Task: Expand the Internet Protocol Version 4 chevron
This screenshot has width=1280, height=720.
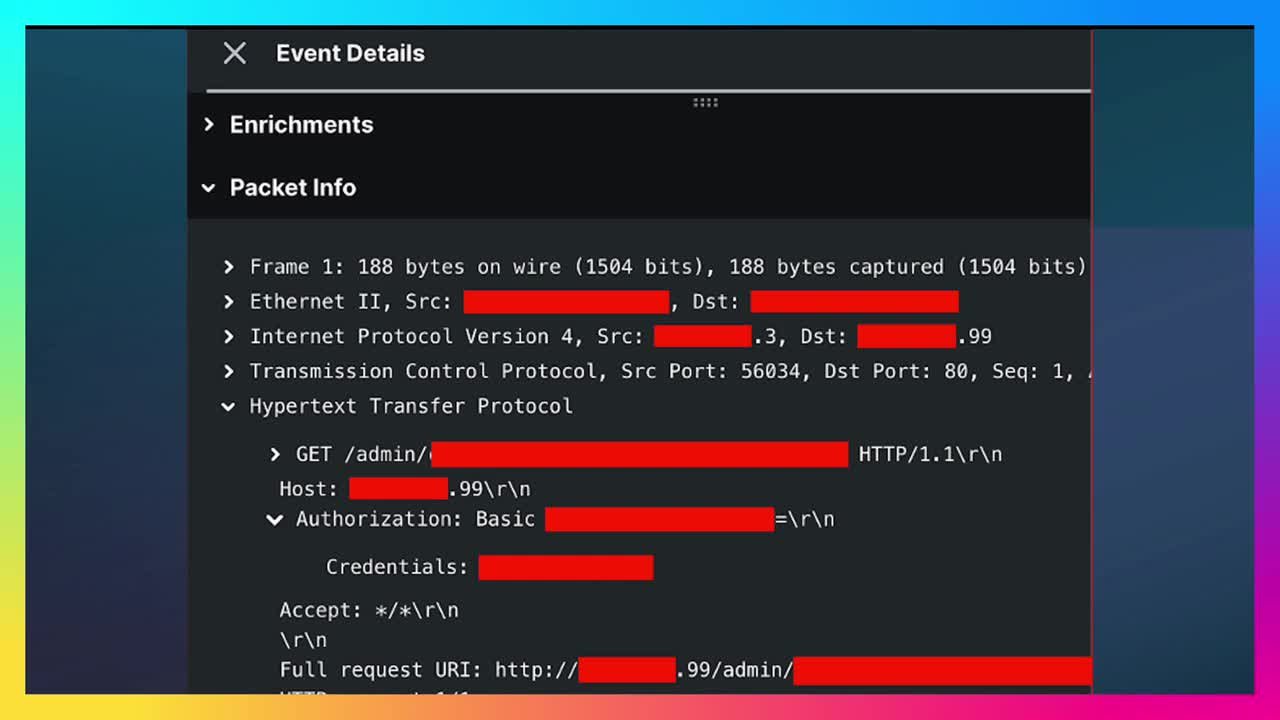Action: click(x=229, y=337)
